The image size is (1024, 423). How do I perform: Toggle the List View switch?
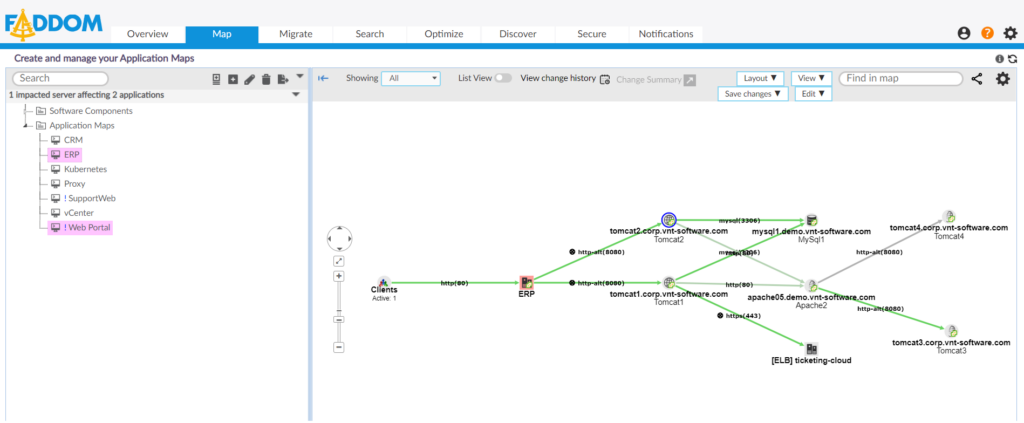tap(503, 78)
